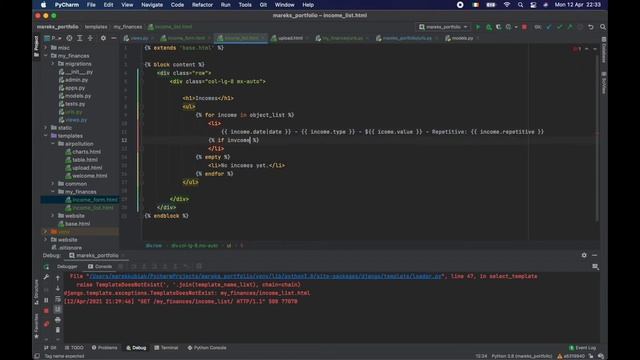View breakpoints red circles icon
Viewport: 640px width, 360px height.
click(46, 324)
